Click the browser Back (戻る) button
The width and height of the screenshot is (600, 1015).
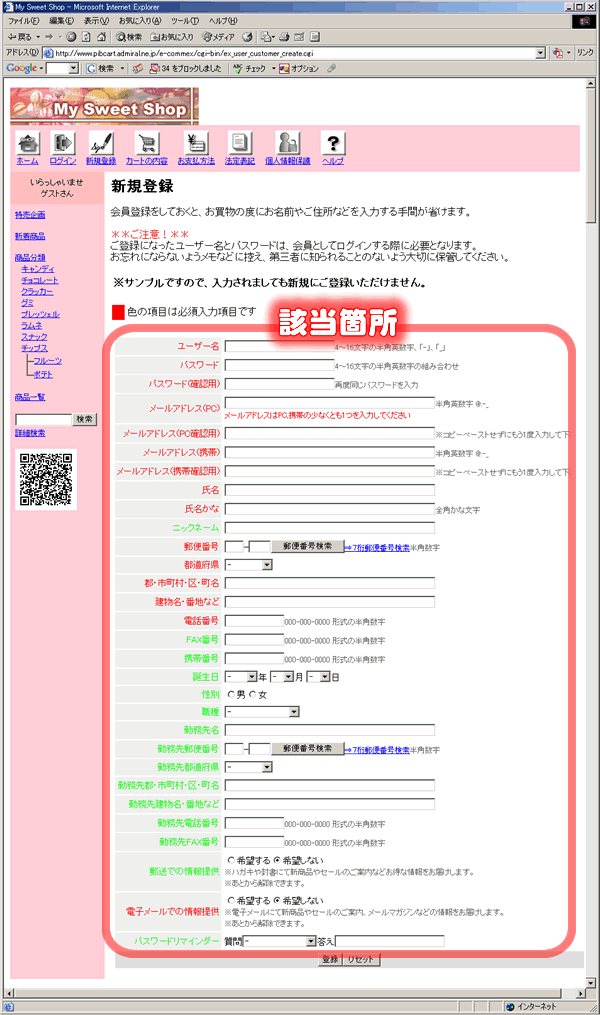(x=19, y=37)
